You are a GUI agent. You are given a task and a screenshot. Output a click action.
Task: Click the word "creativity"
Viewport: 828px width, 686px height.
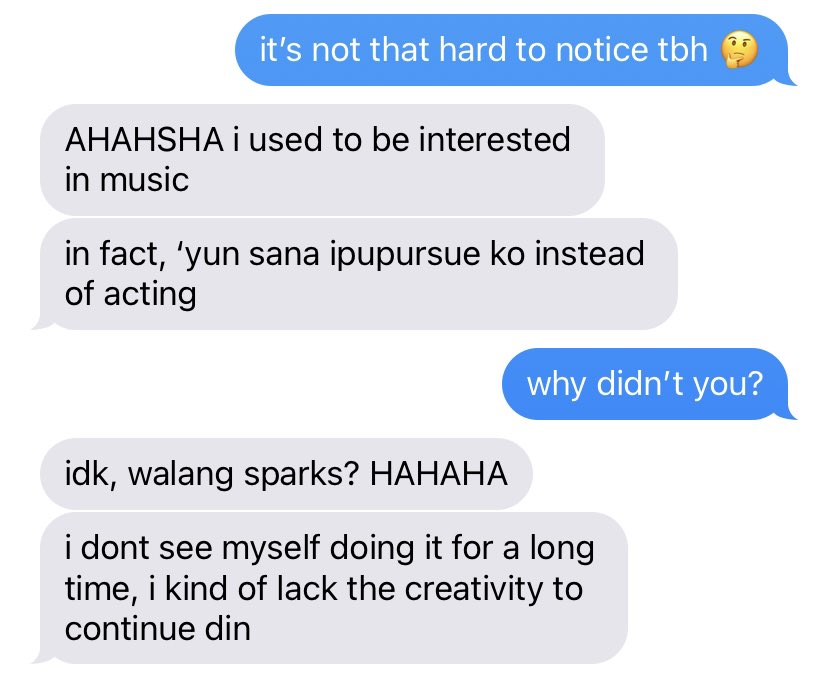[x=474, y=589]
